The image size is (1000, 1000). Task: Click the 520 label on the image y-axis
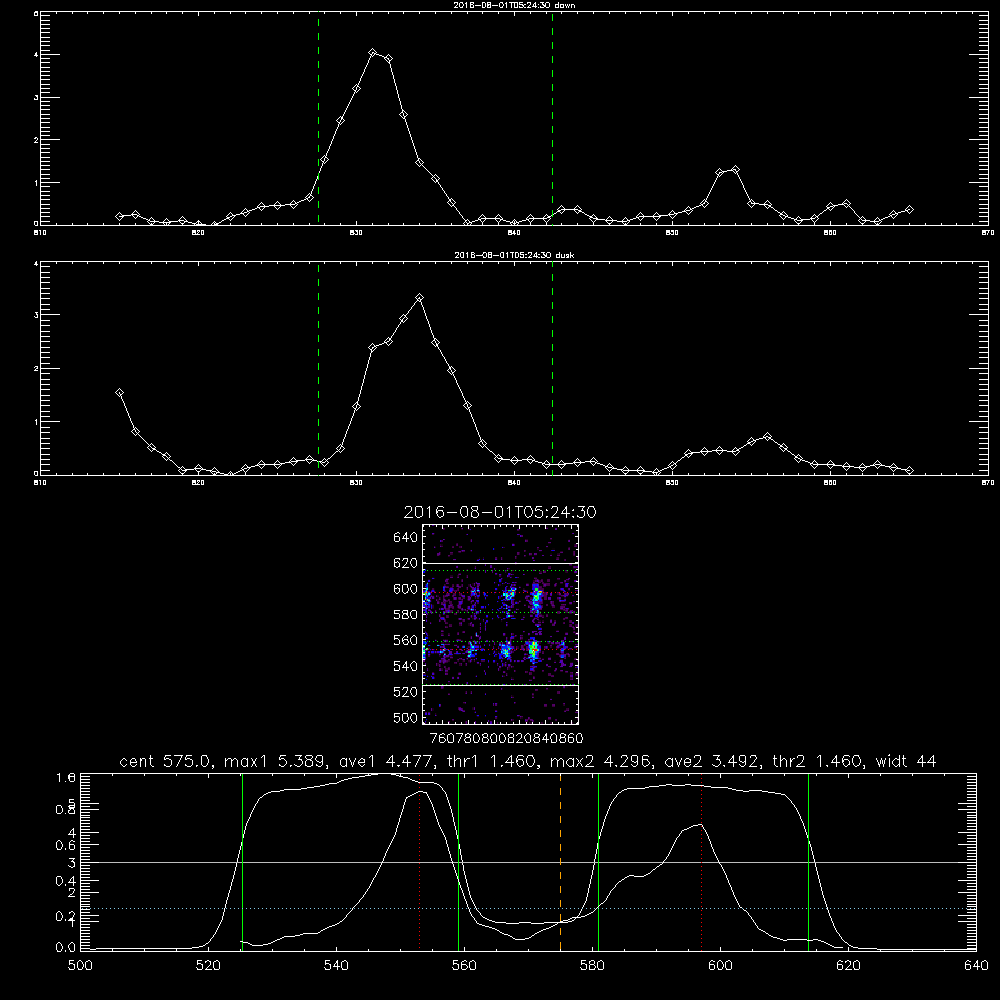(406, 692)
